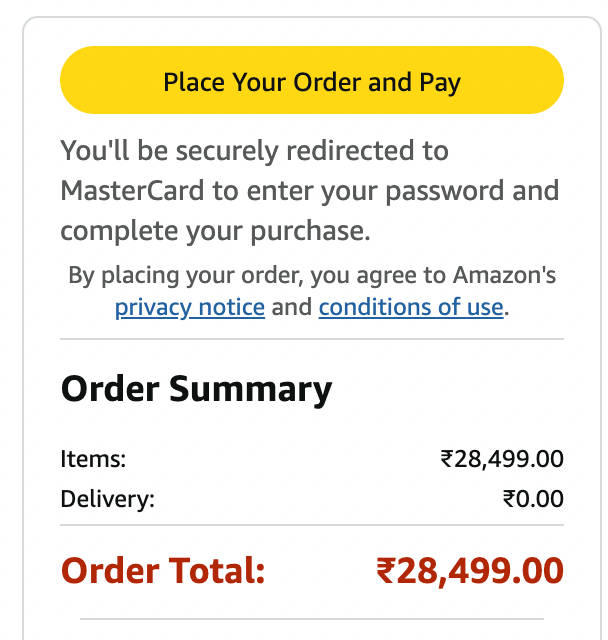The width and height of the screenshot is (608, 640).
Task: Click 'You'll be securely redirected to' line
Action: [x=254, y=151]
